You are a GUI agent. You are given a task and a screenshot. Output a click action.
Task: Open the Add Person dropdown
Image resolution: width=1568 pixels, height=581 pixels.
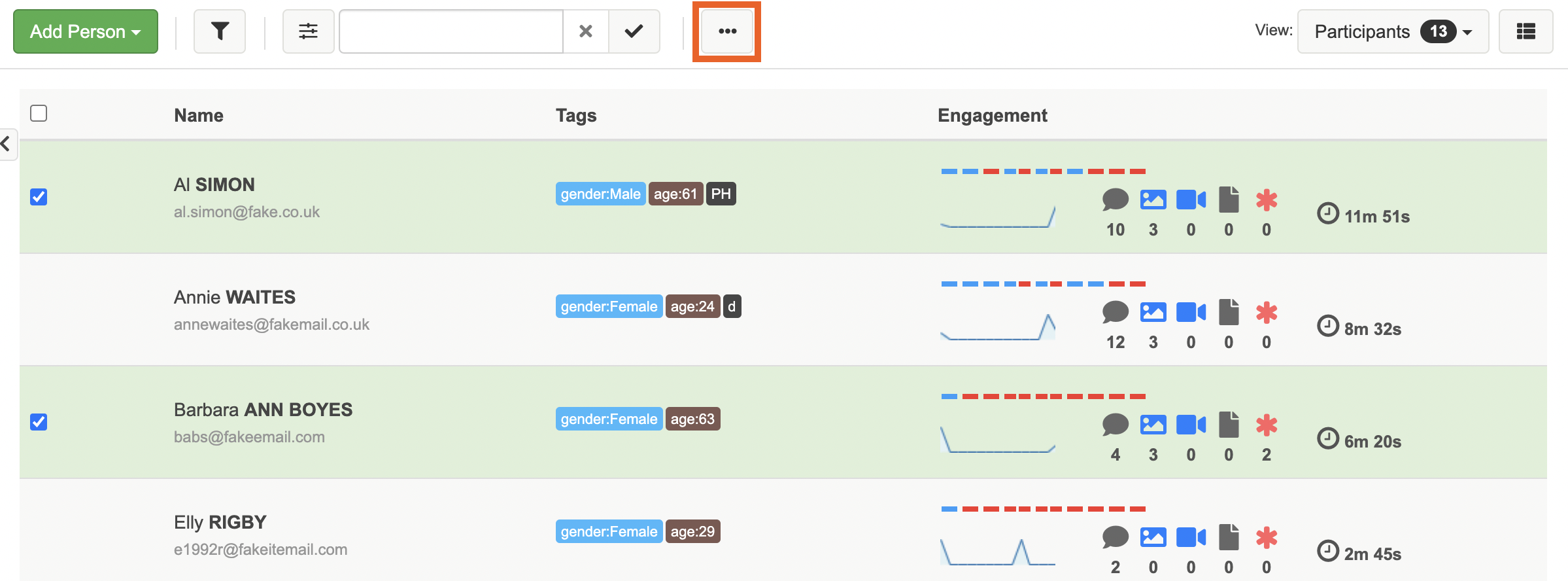(86, 31)
